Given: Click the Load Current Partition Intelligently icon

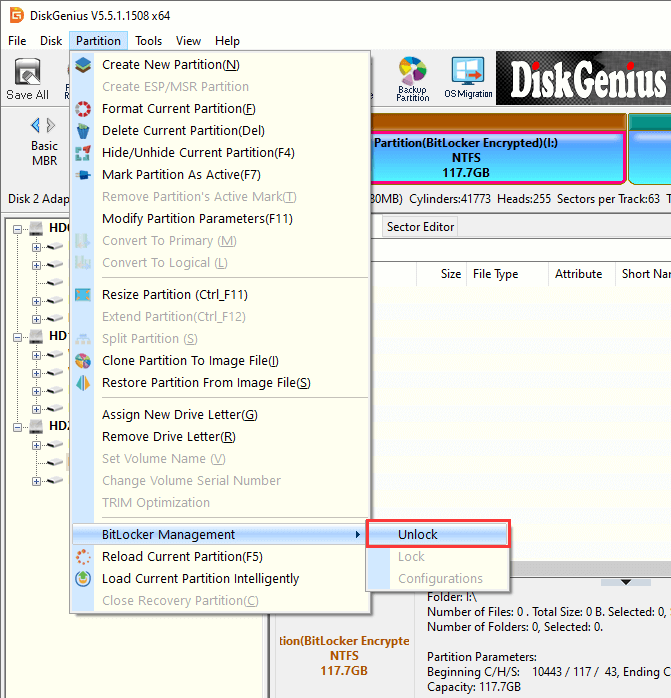Looking at the screenshot, I should click(x=84, y=579).
